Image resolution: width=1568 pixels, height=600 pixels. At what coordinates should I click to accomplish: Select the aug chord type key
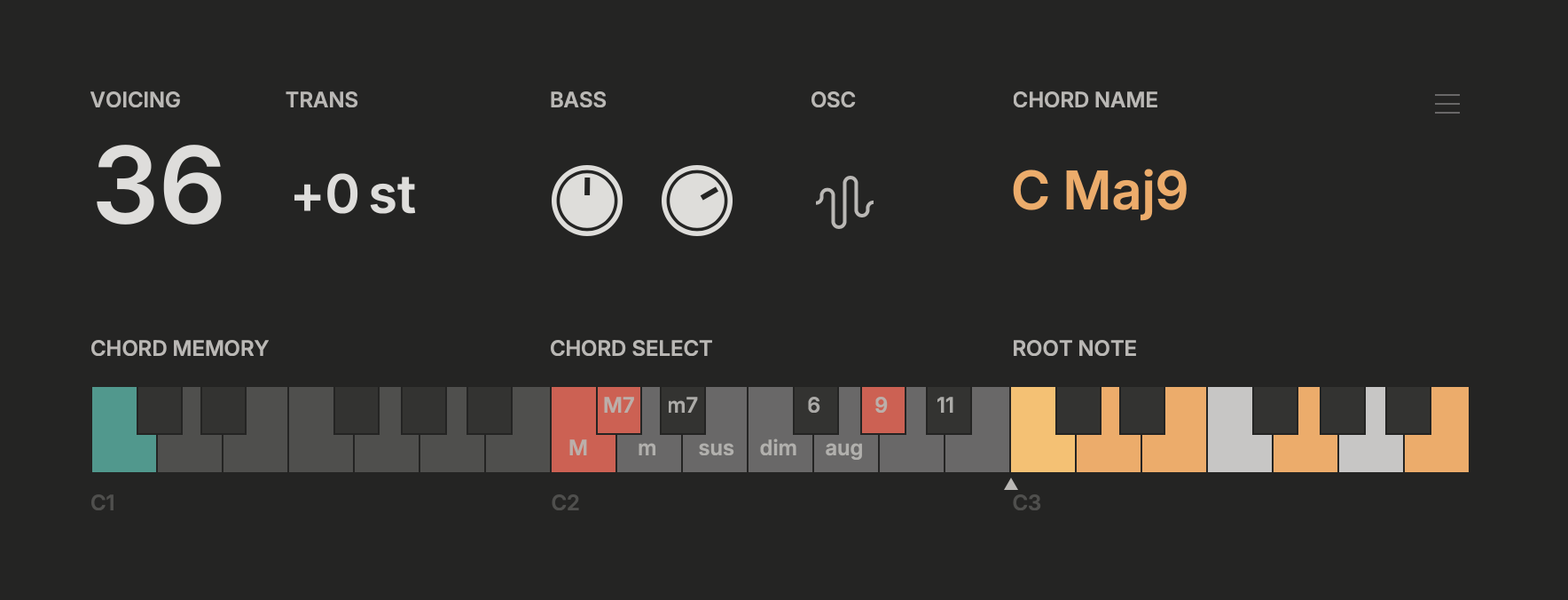point(844,449)
